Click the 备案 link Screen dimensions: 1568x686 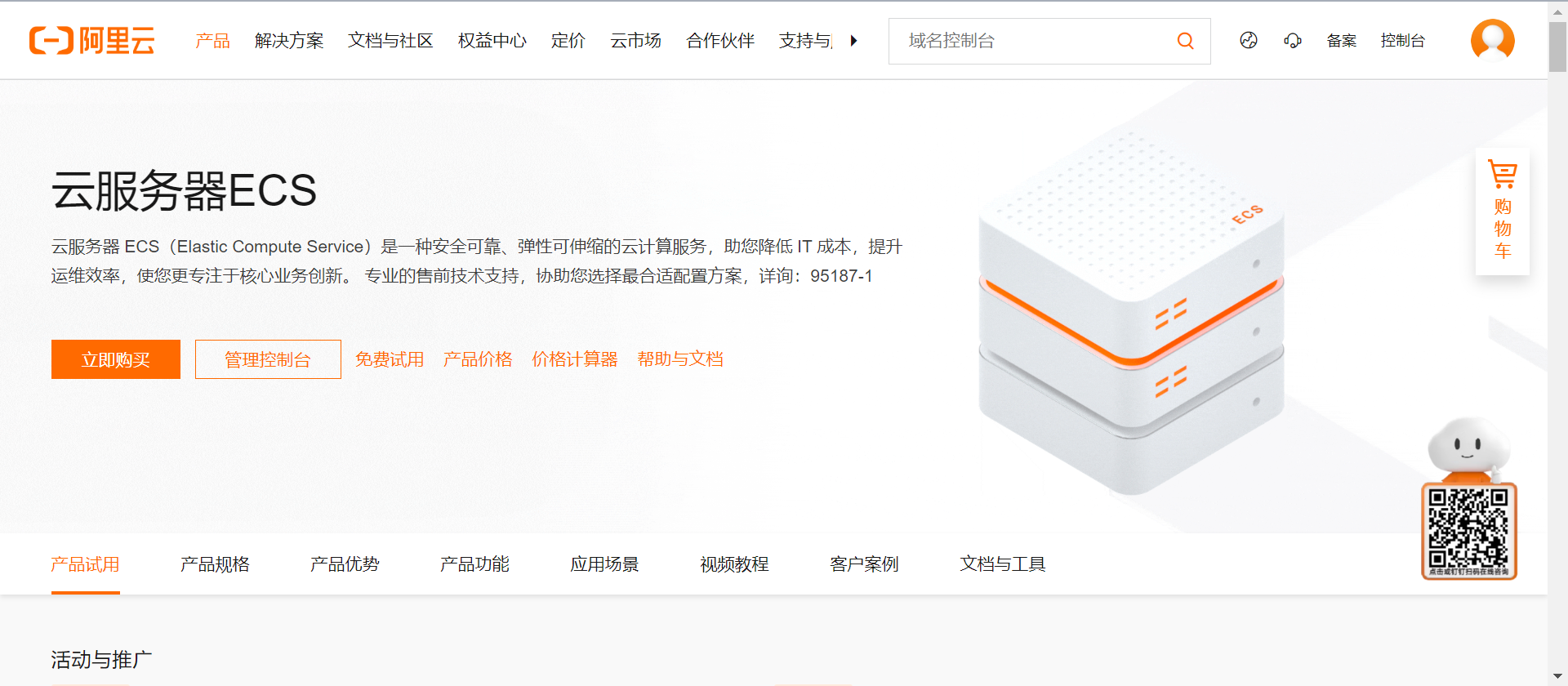pyautogui.click(x=1341, y=41)
